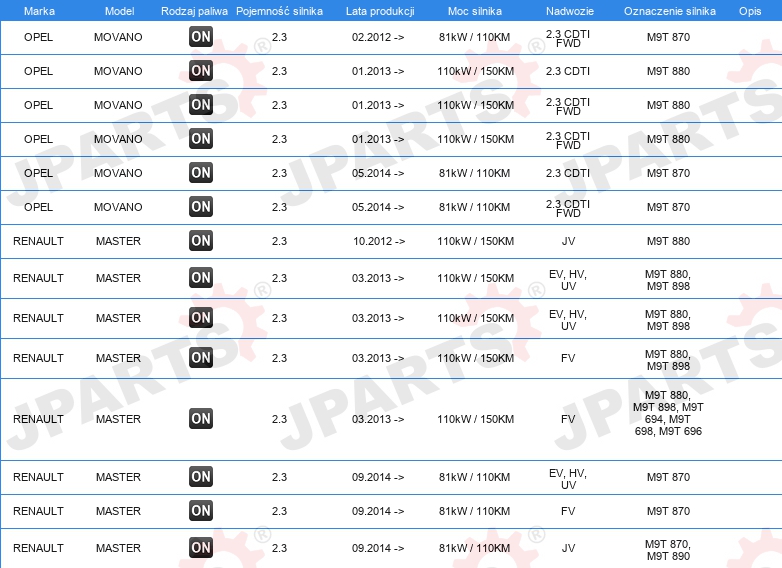
Task: Click the Moc silnika column header
Action: tap(475, 11)
